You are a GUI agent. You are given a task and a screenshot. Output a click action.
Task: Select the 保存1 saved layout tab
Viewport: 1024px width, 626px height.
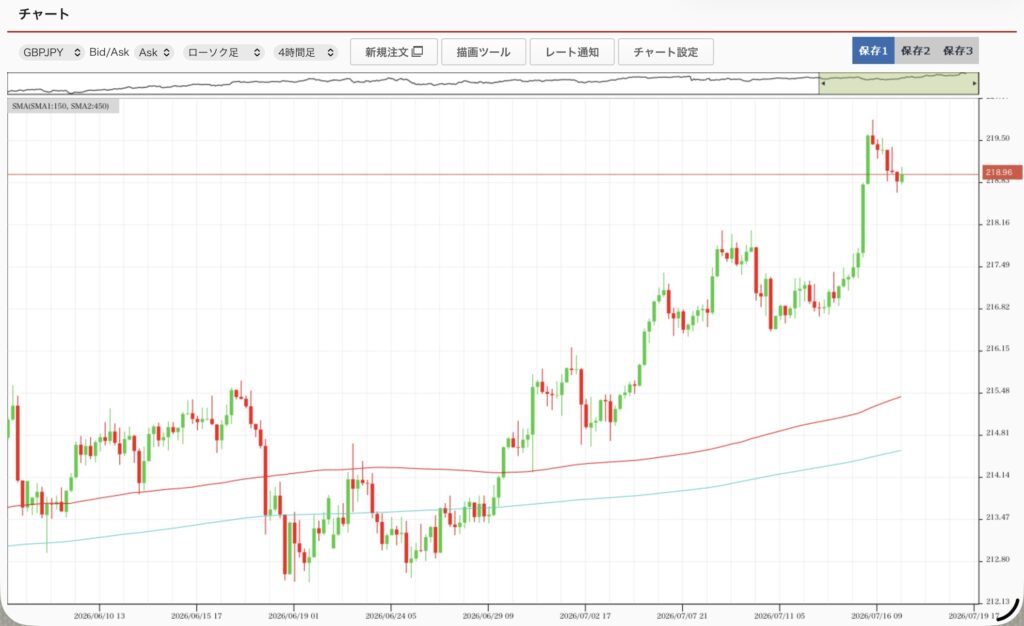pyautogui.click(x=873, y=50)
